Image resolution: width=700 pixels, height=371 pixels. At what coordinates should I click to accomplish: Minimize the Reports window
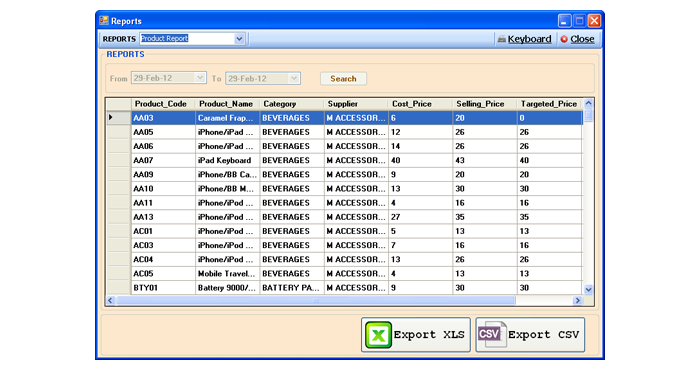pos(564,21)
